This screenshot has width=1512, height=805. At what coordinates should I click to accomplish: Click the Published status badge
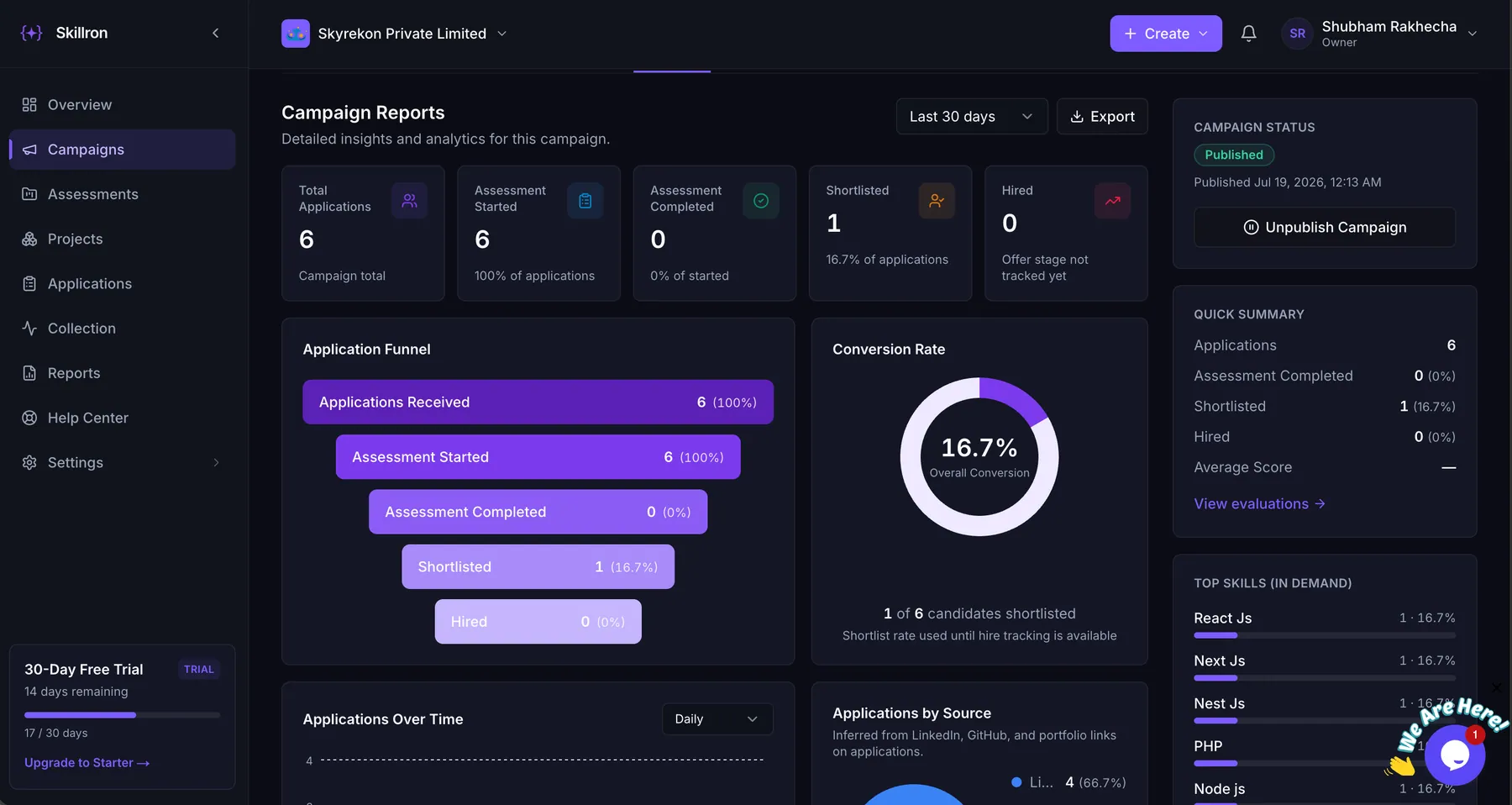[1234, 155]
